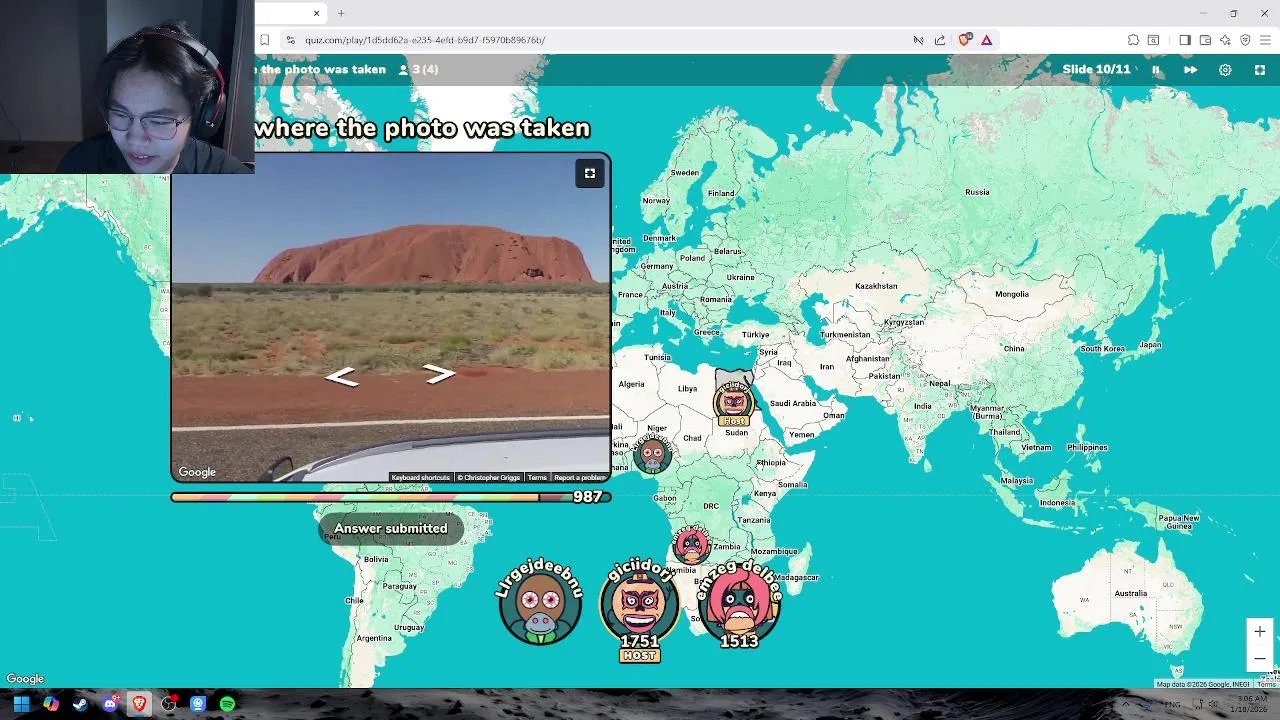Expand the Street View photo to fullscreen
Screen dimensions: 1280x720
point(590,173)
